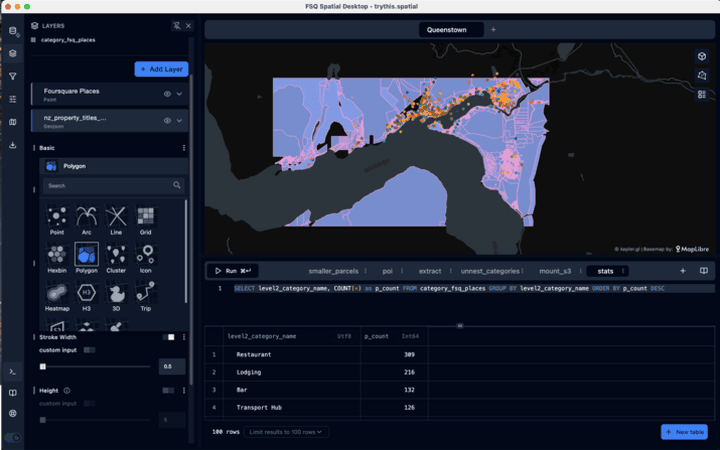
Task: Toggle 3D map view icon
Action: [702, 56]
